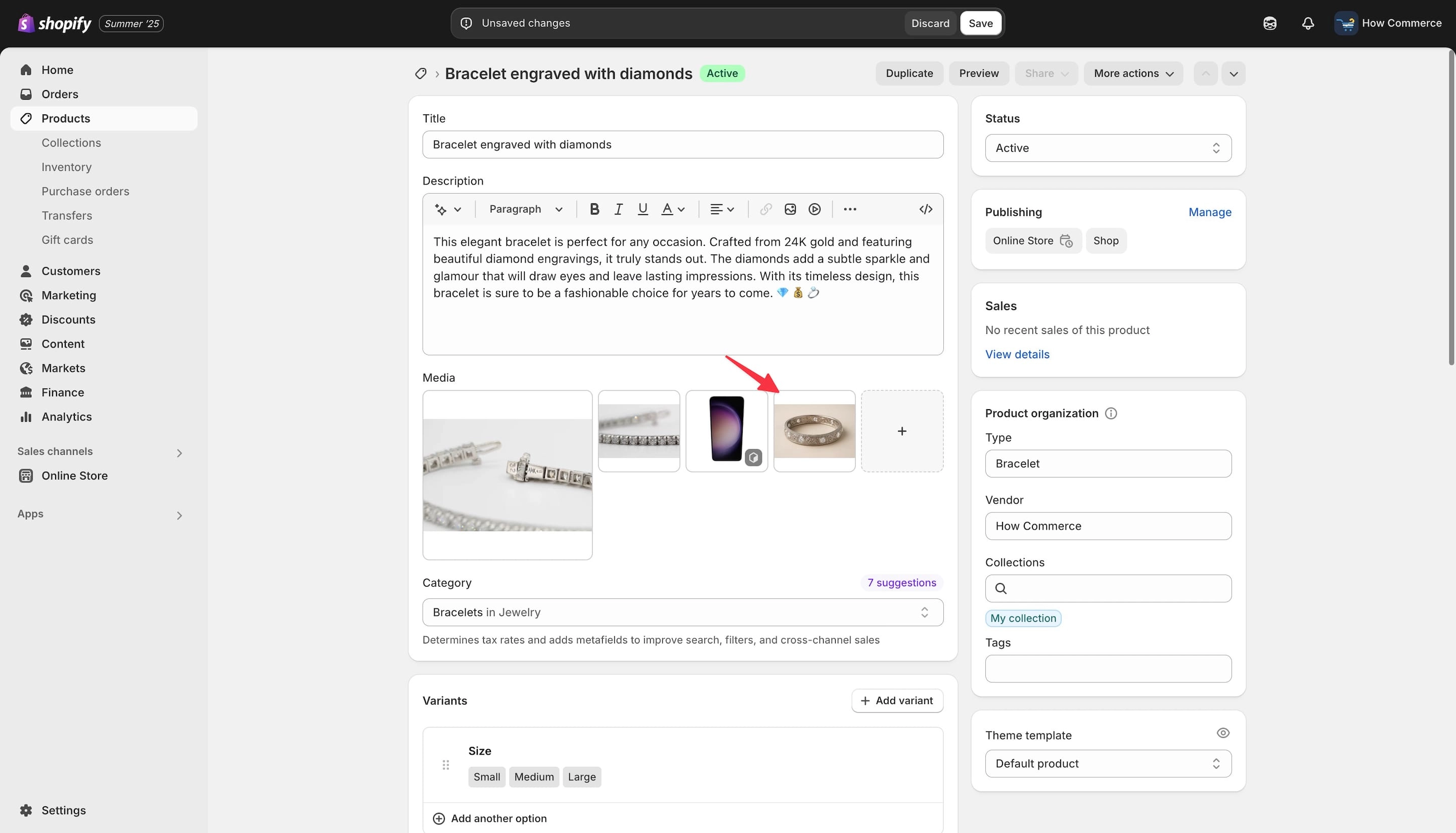This screenshot has width=1456, height=833.
Task: Click the Manage publishing link
Action: (x=1209, y=212)
